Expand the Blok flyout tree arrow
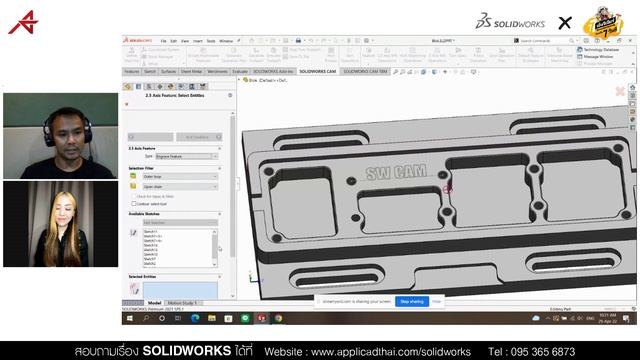The height and width of the screenshot is (360, 640). pos(240,80)
